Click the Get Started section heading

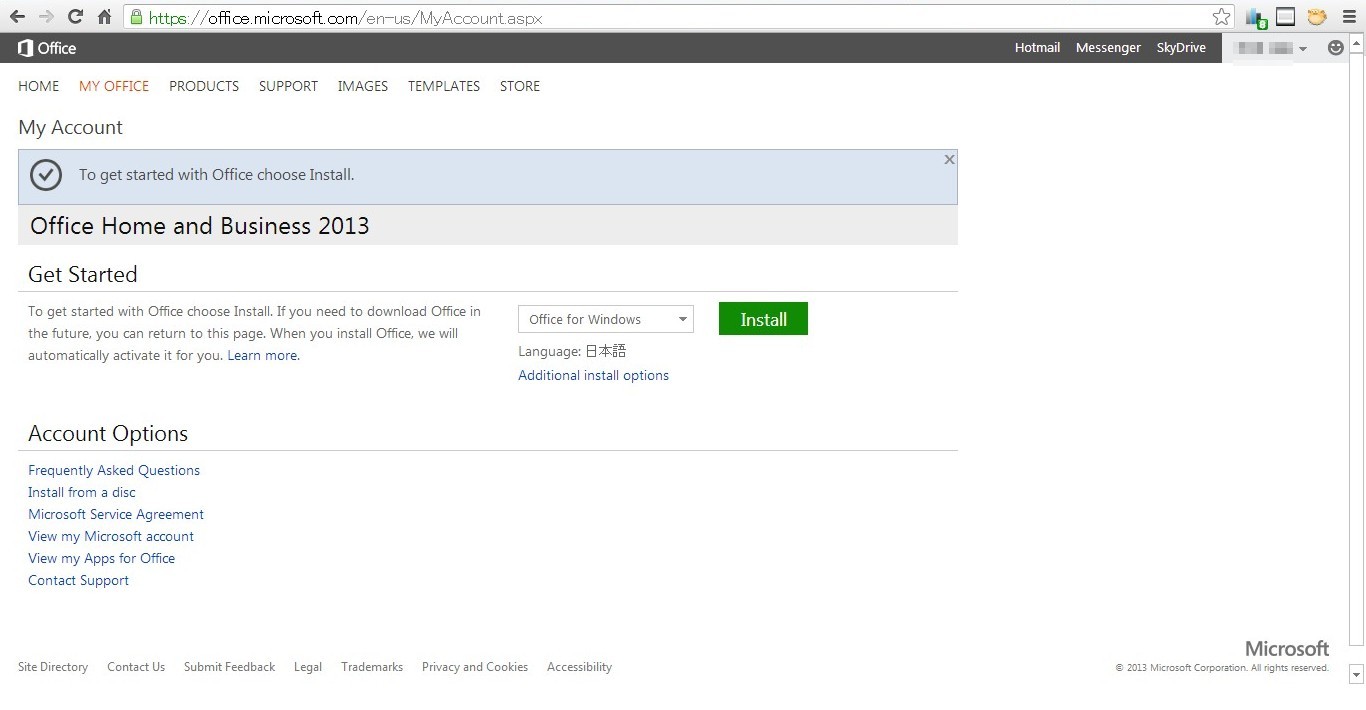[83, 274]
